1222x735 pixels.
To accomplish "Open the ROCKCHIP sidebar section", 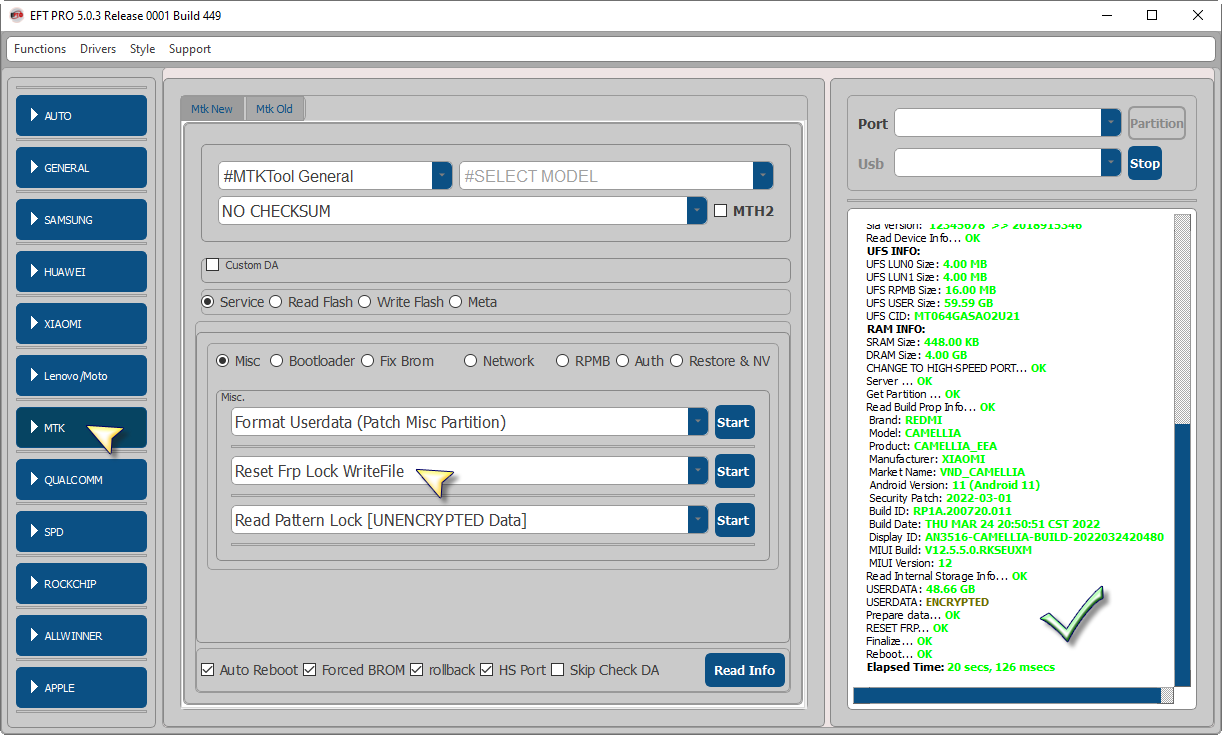I will click(x=82, y=584).
